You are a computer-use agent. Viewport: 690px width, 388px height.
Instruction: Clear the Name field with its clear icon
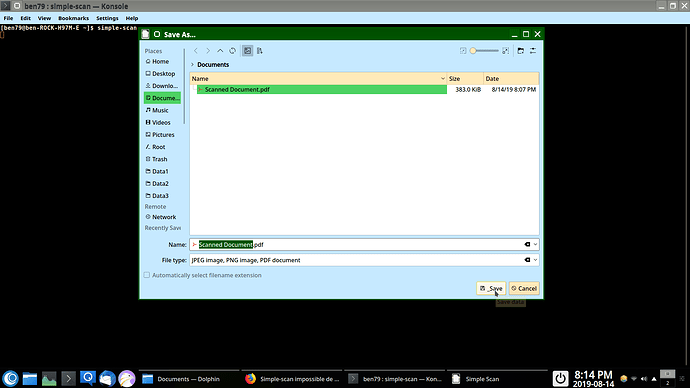click(527, 245)
